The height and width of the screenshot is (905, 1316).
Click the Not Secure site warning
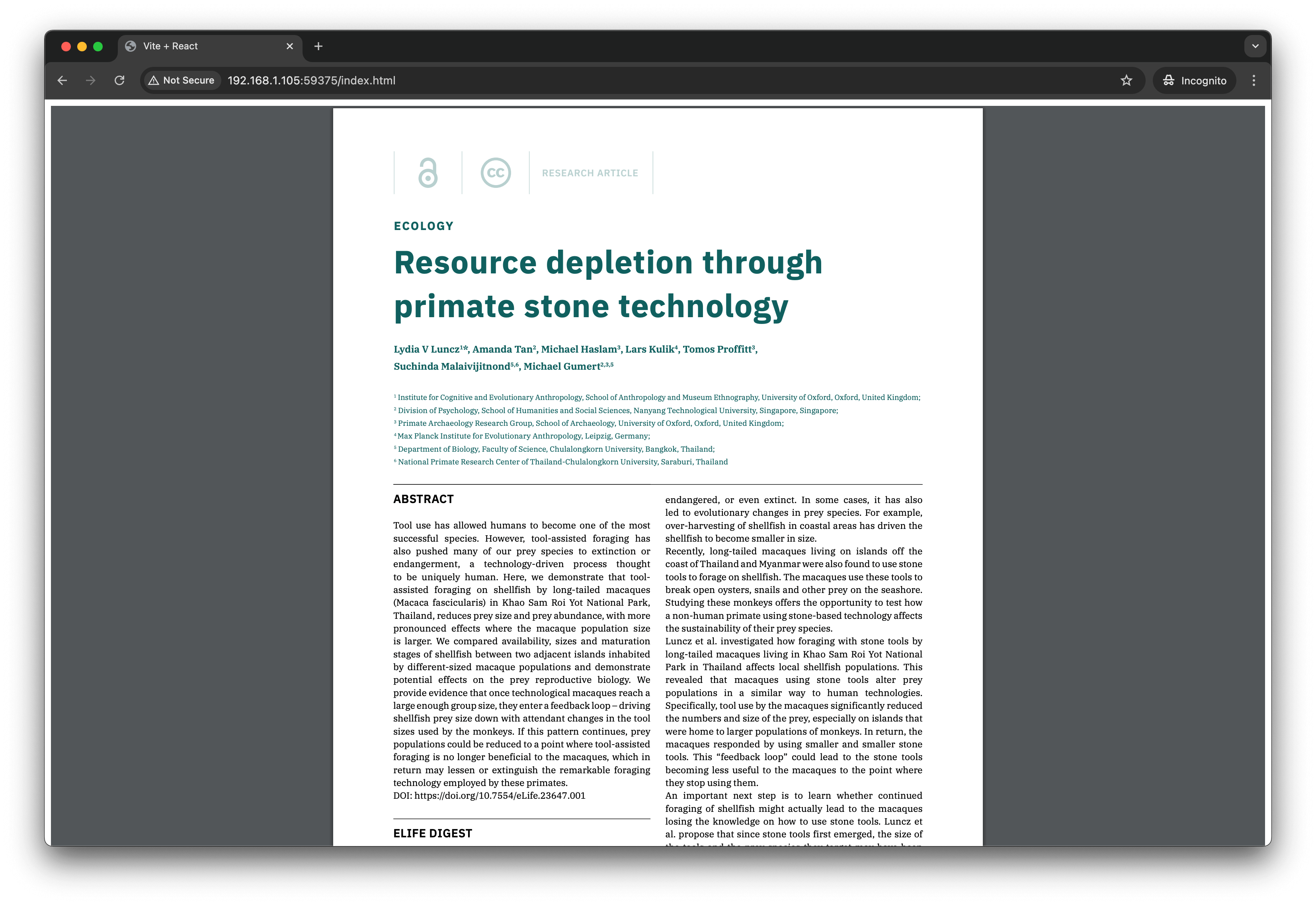[x=182, y=80]
